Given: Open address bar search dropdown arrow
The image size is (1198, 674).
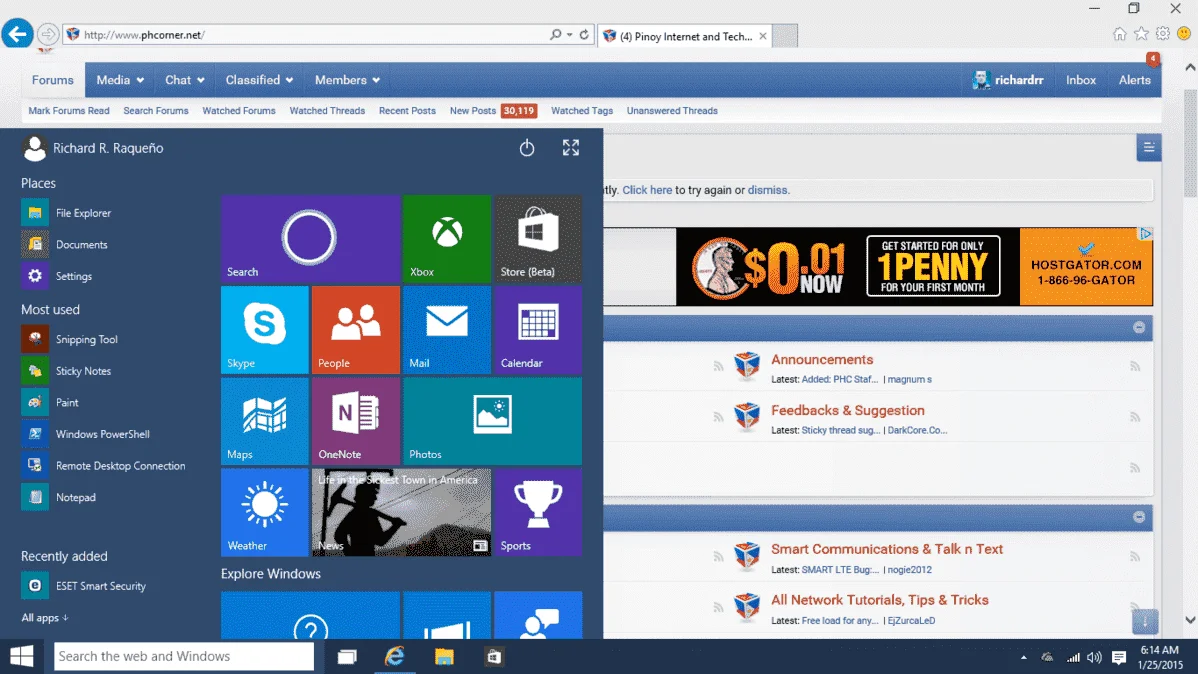Looking at the screenshot, I should point(570,34).
